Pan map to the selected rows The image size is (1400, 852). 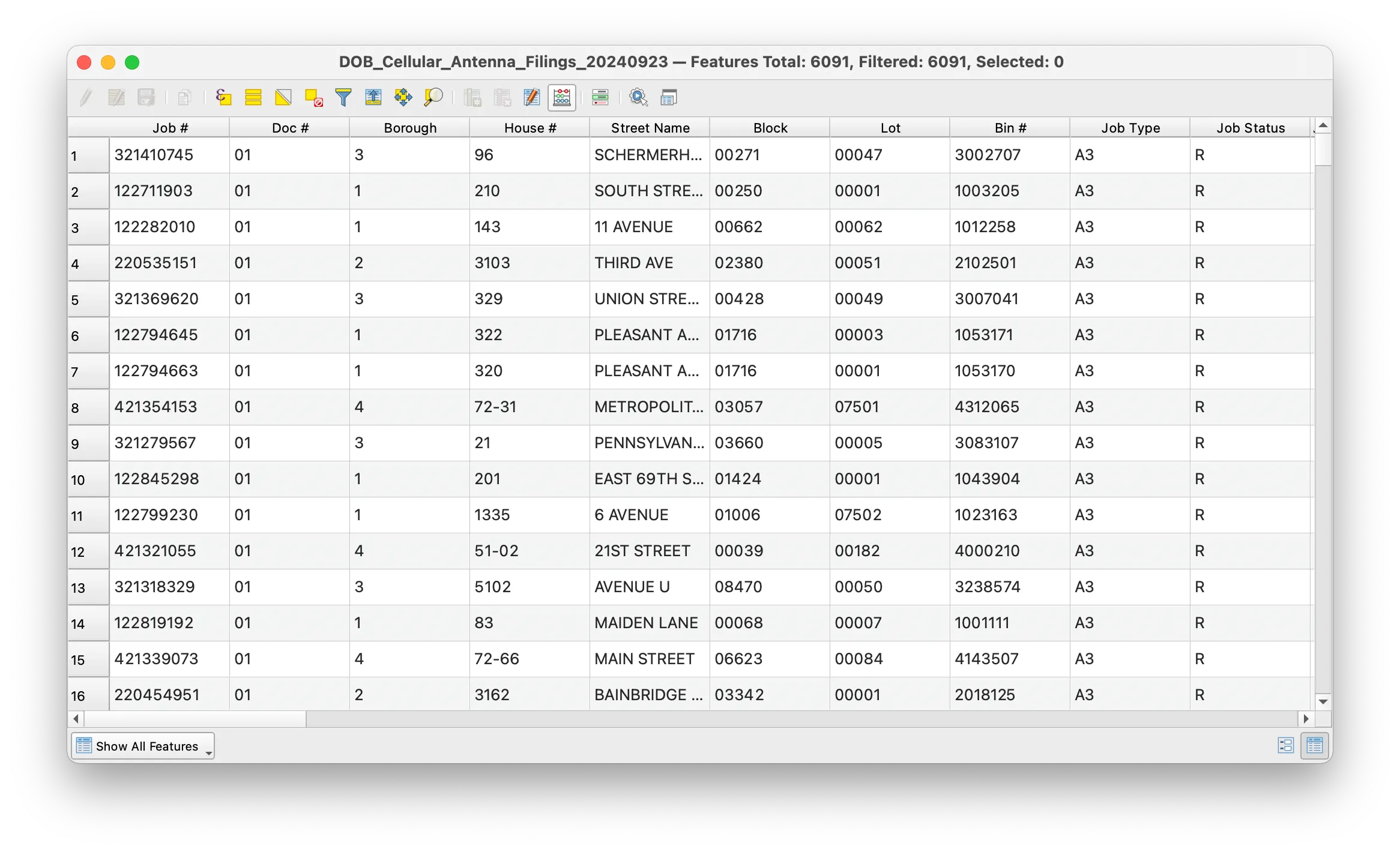click(403, 97)
